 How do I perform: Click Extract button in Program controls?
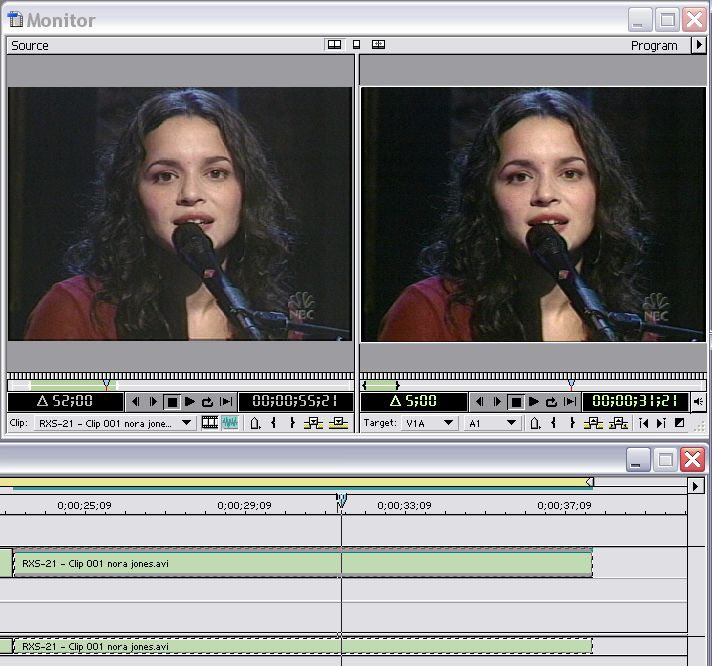tap(618, 424)
